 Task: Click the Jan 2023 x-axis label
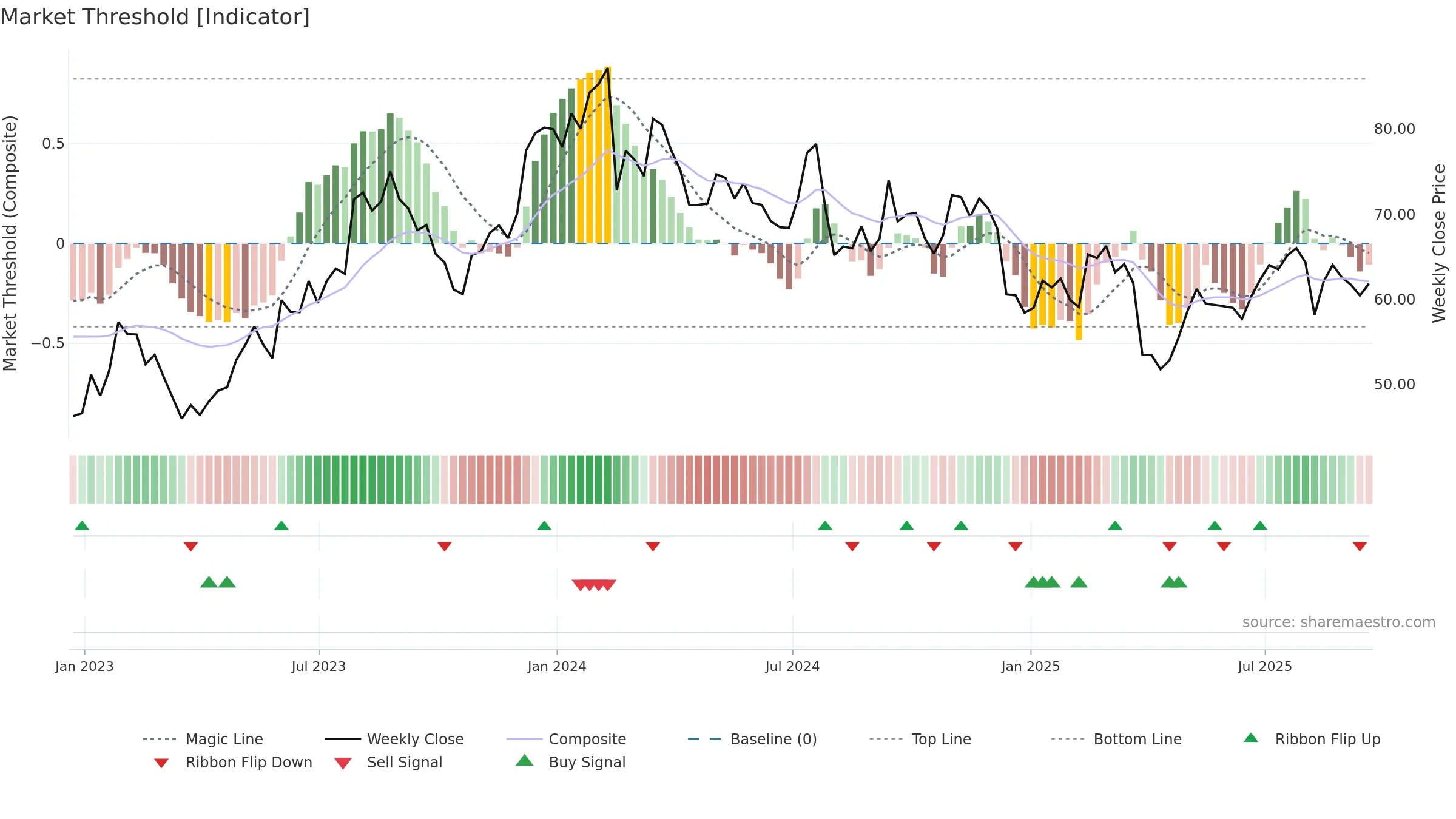click(84, 666)
